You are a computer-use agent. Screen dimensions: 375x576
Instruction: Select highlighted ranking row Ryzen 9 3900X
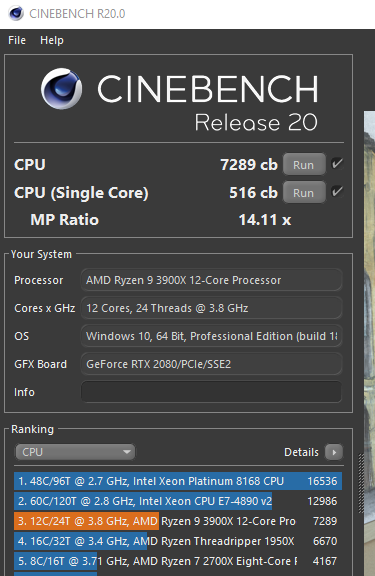[x=178, y=521]
